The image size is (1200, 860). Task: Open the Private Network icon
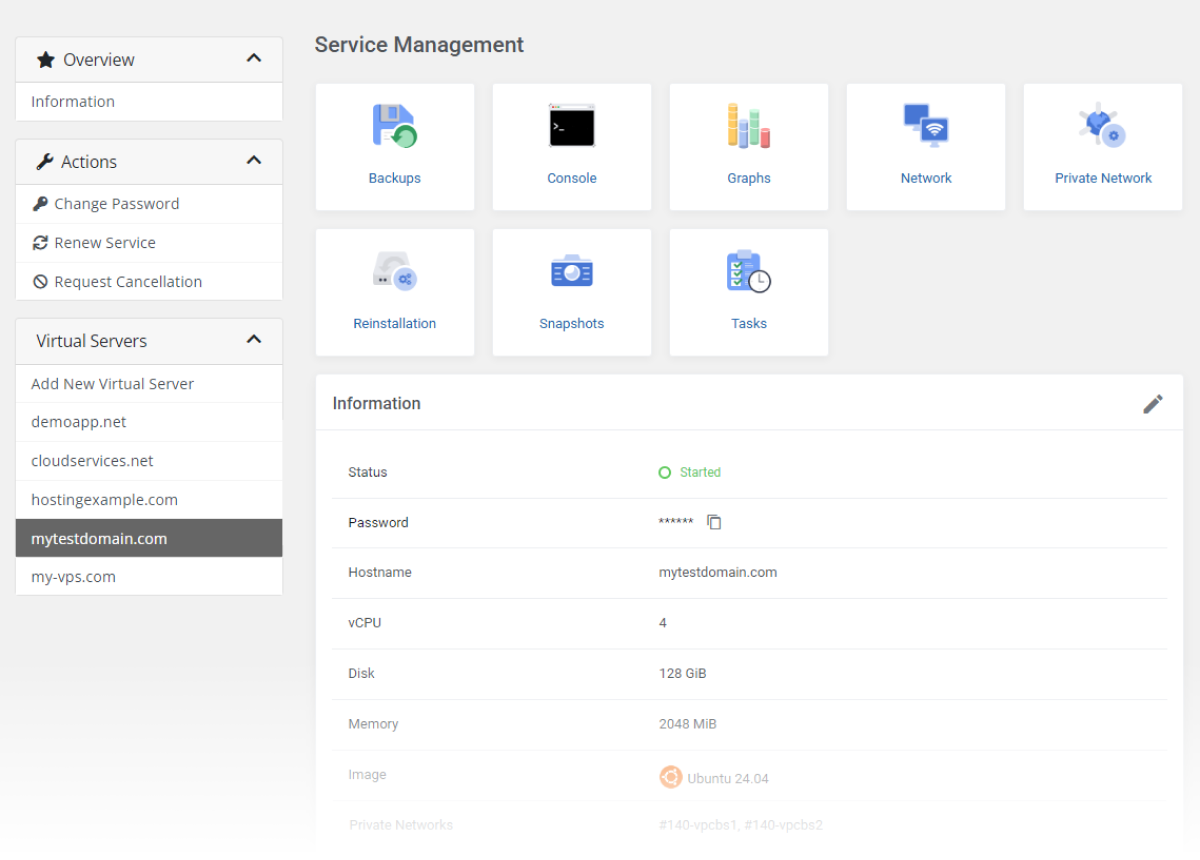point(1103,126)
